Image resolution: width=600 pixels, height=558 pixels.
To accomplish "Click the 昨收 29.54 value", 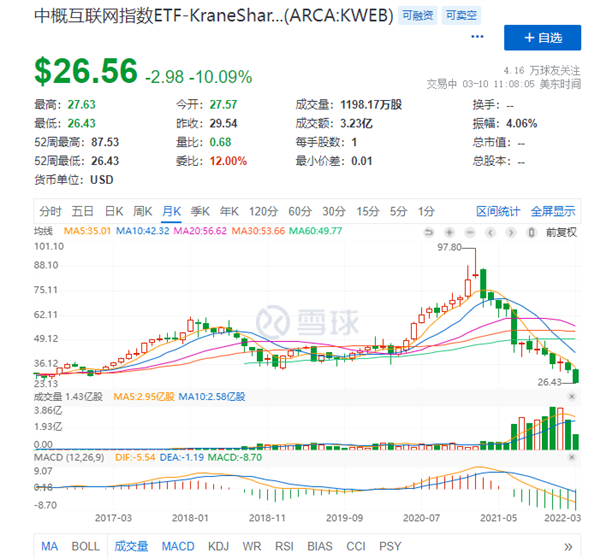I will tap(223, 124).
